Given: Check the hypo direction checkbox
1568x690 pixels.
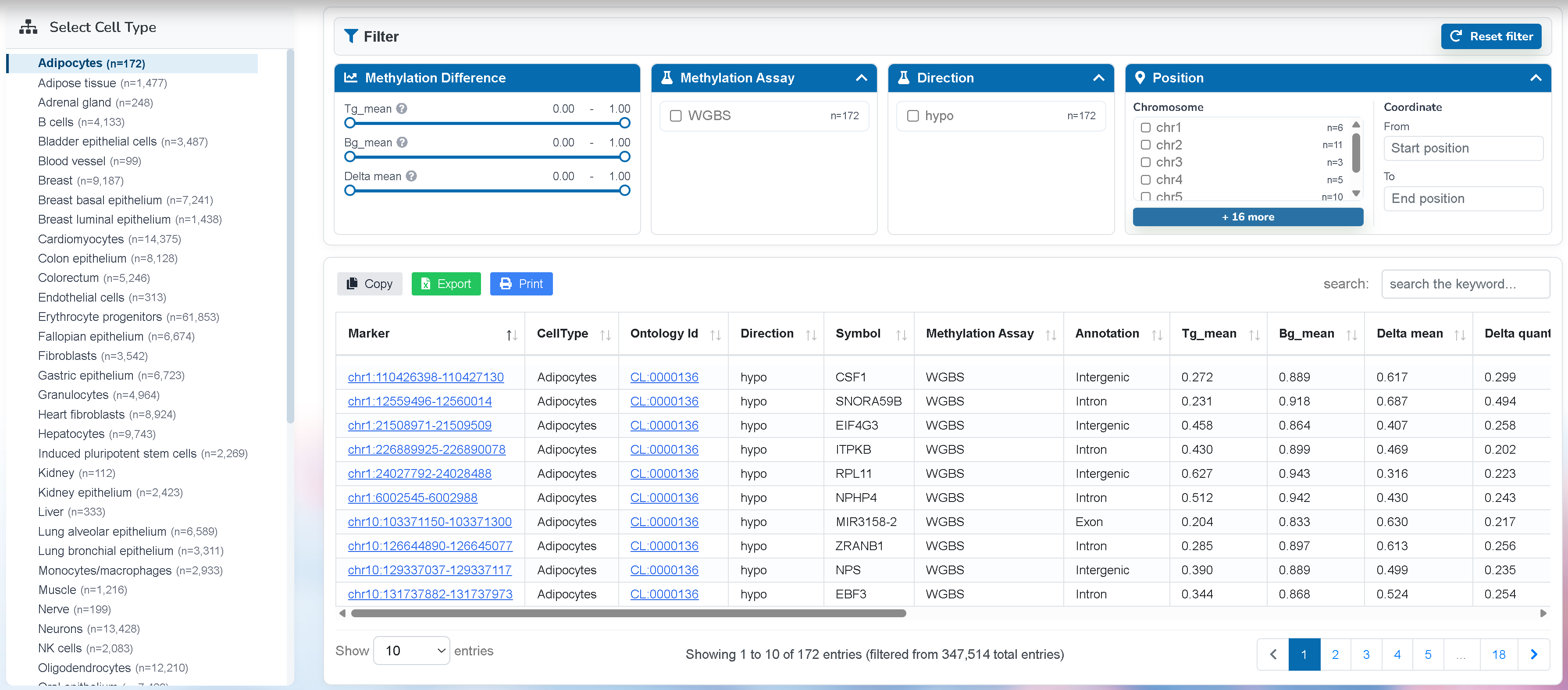Looking at the screenshot, I should coord(912,116).
